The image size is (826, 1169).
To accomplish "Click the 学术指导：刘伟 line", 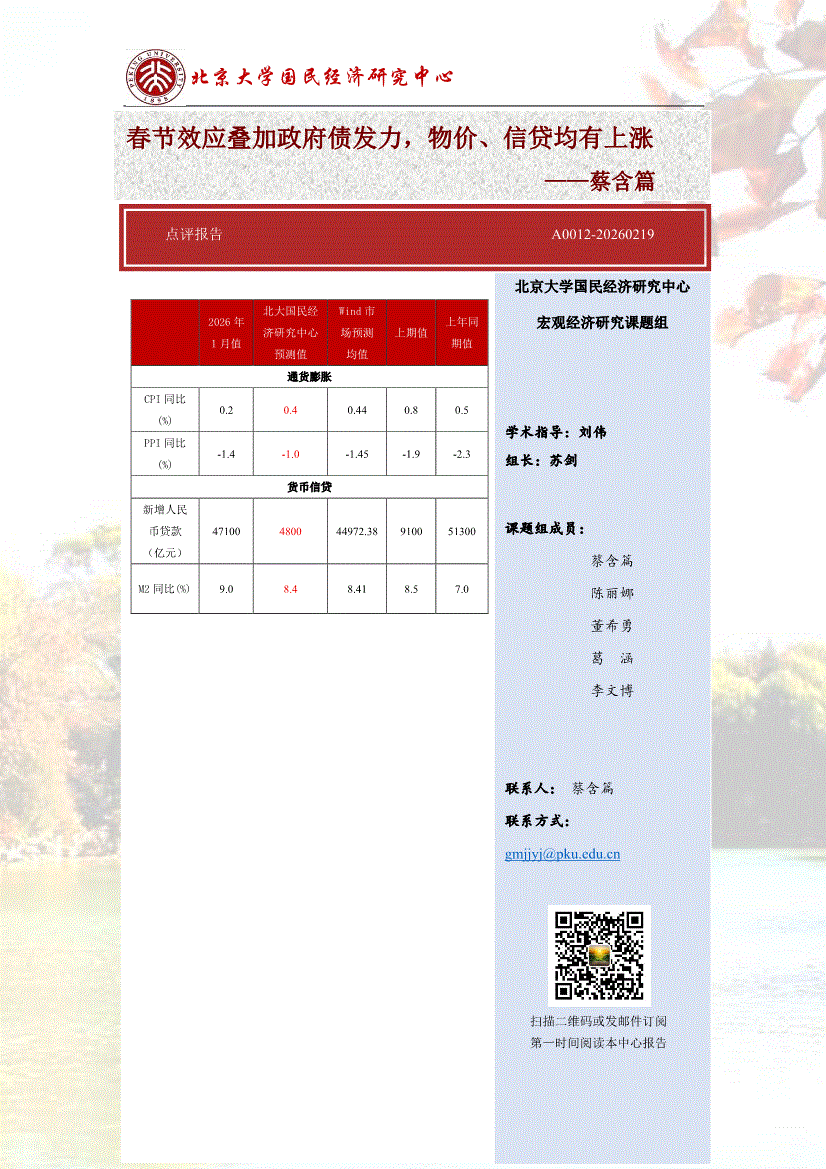I will click(x=556, y=432).
